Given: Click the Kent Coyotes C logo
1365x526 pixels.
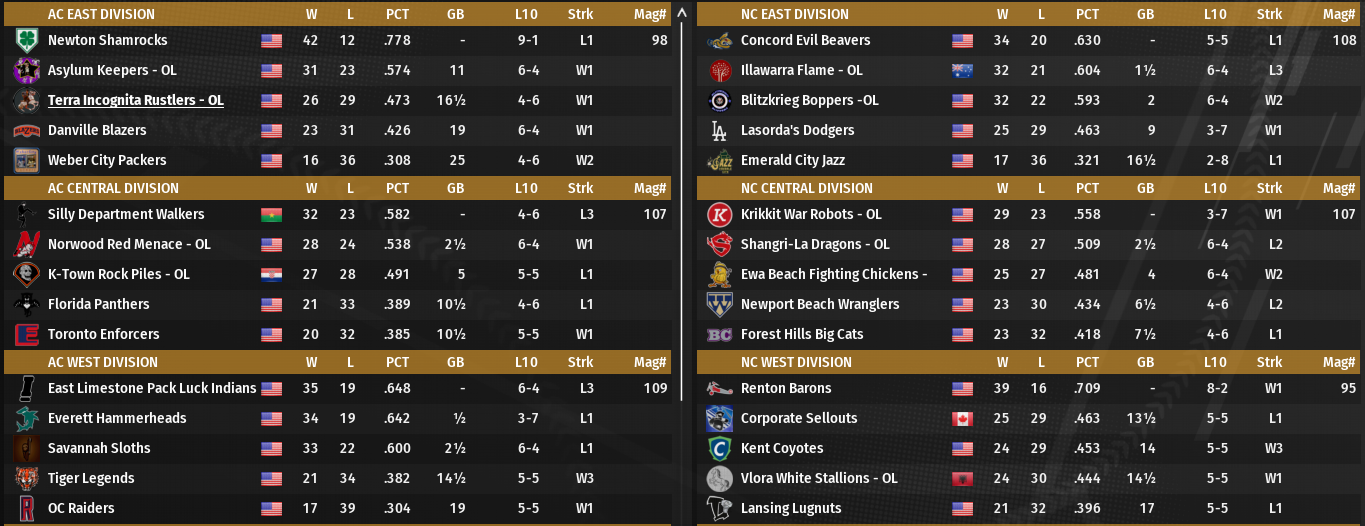Looking at the screenshot, I should coord(719,448).
